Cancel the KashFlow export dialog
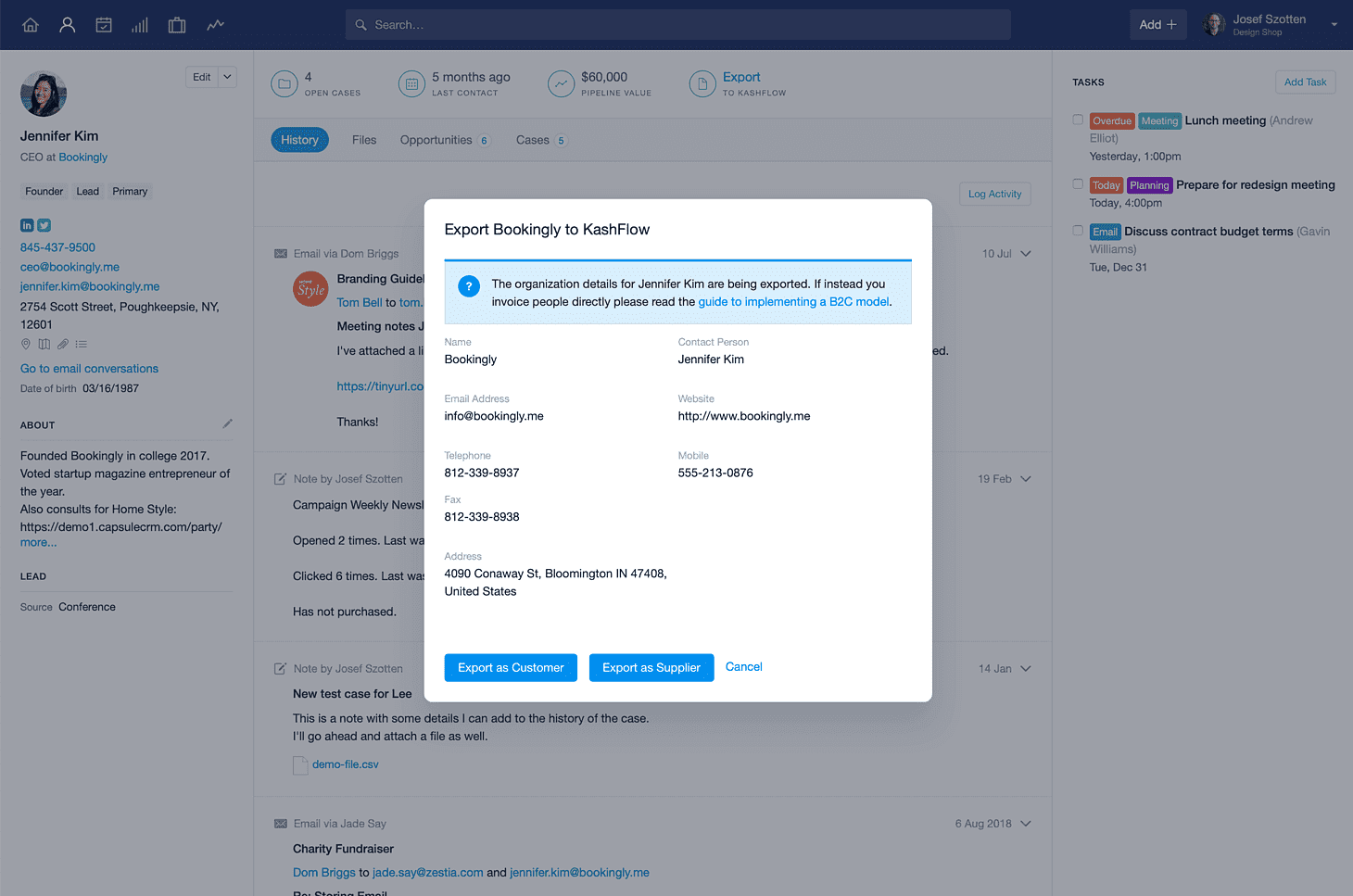Viewport: 1353px width, 896px height. [744, 667]
